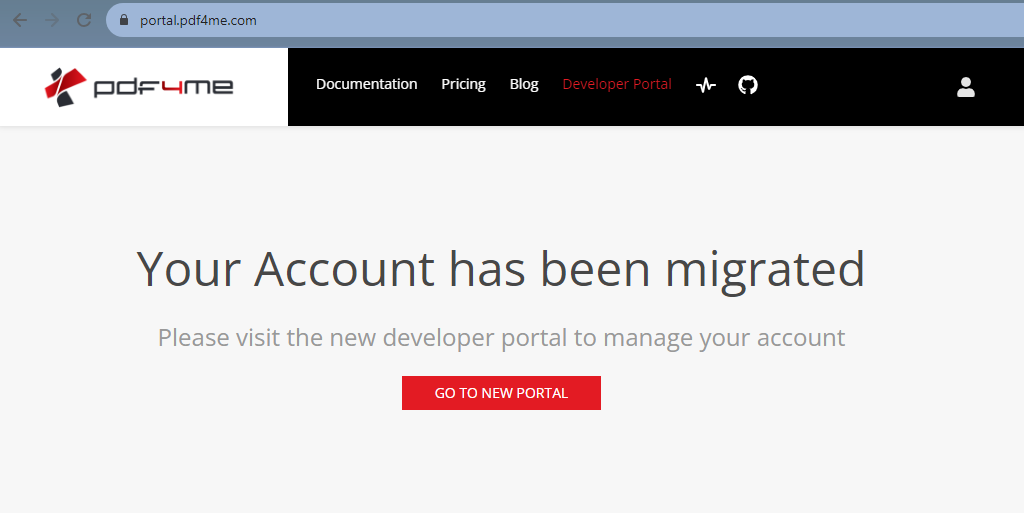Click the user account profile icon
1024x513 pixels.
(x=965, y=87)
